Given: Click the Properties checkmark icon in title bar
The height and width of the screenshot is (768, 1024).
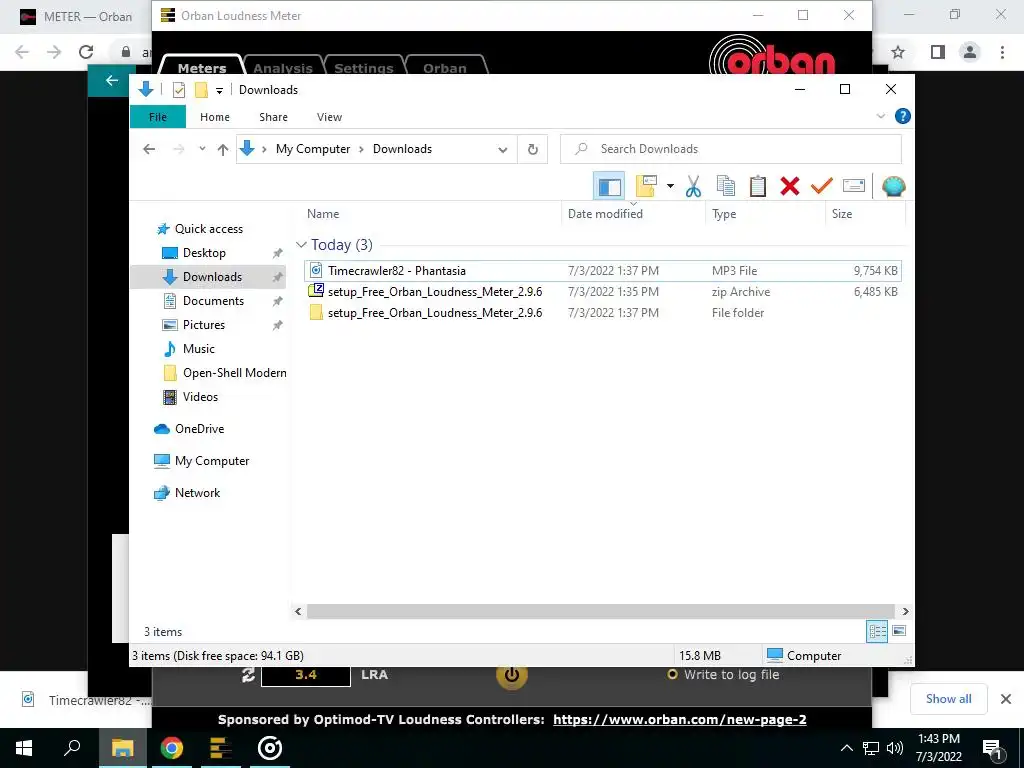Looking at the screenshot, I should [x=179, y=90].
